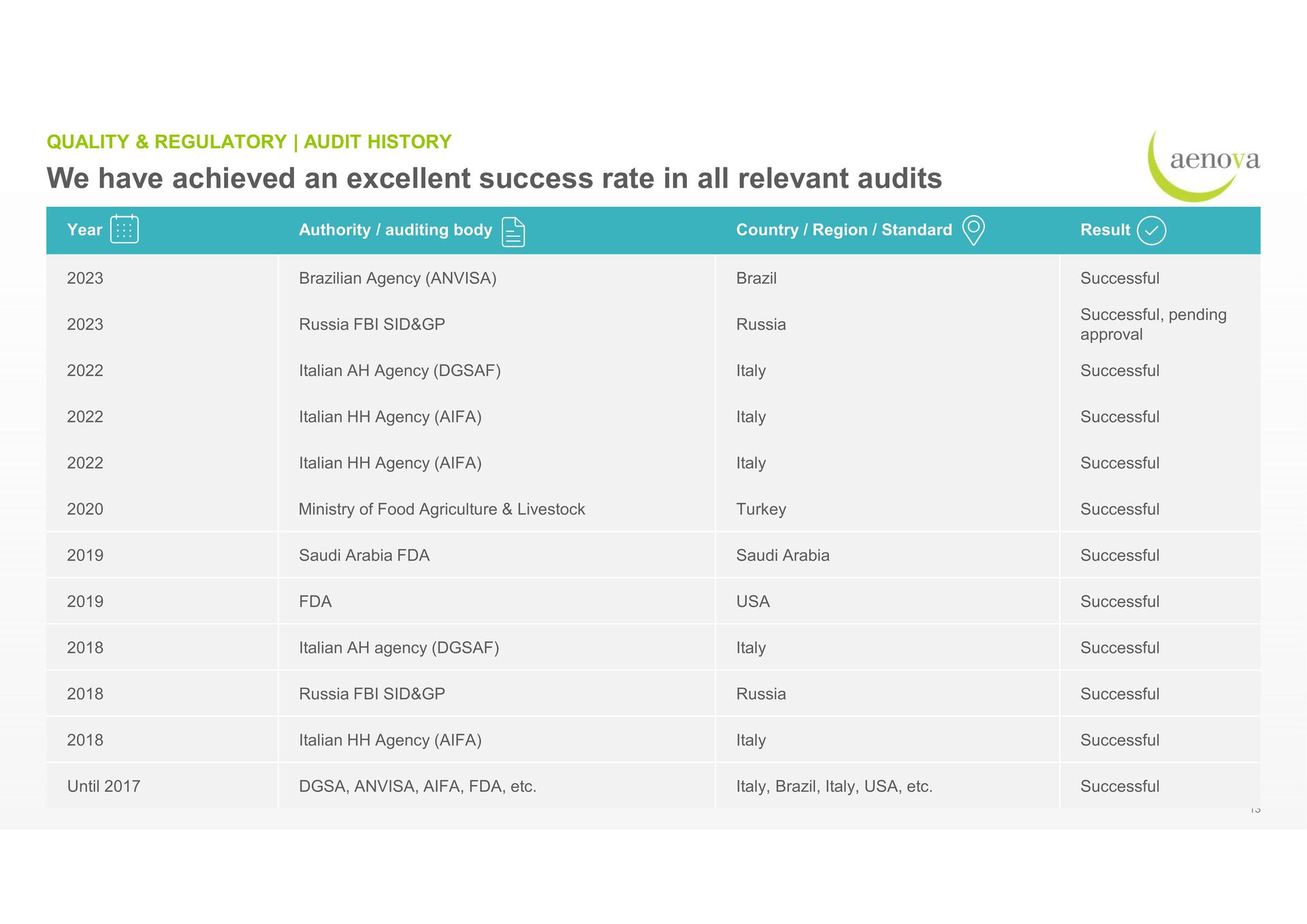
Task: Click the aenova logo
Action: pos(1204,165)
